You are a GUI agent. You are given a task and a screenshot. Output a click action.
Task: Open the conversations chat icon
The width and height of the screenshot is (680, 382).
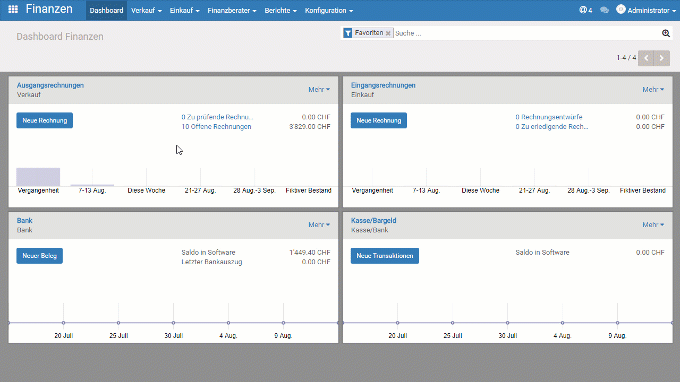[604, 10]
